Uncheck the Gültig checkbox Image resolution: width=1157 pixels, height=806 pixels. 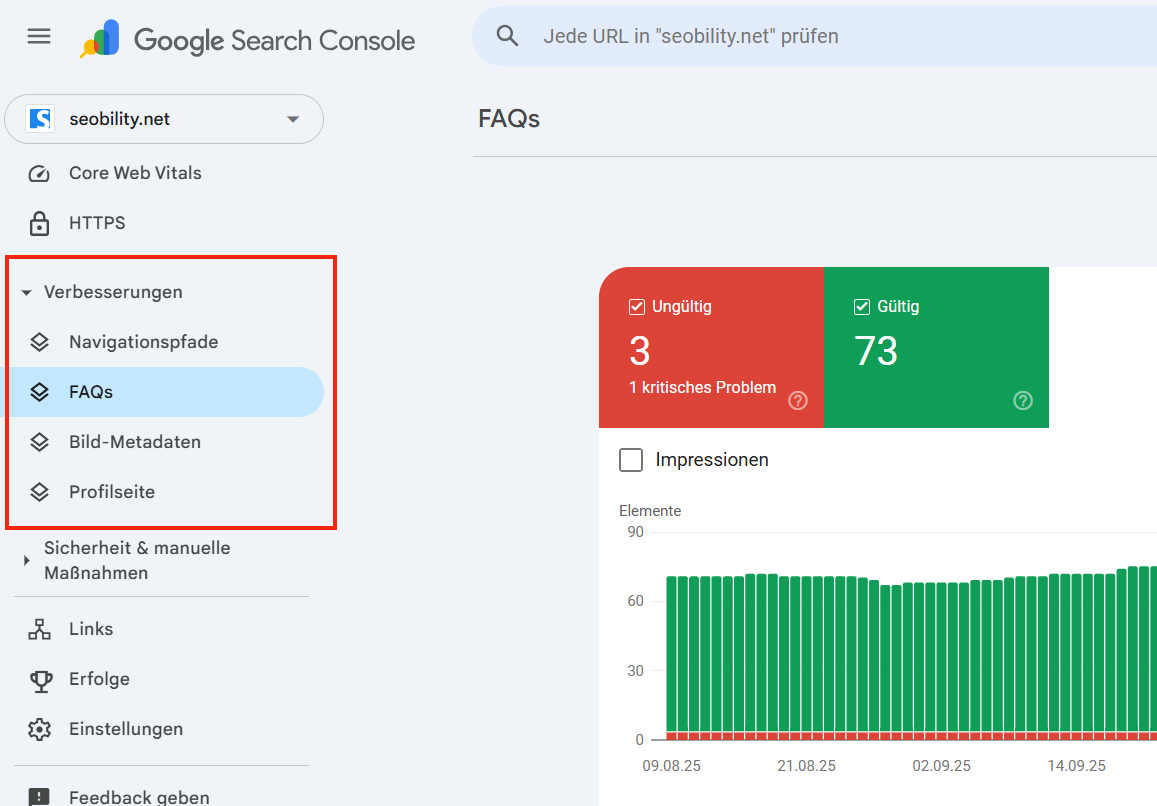[862, 306]
